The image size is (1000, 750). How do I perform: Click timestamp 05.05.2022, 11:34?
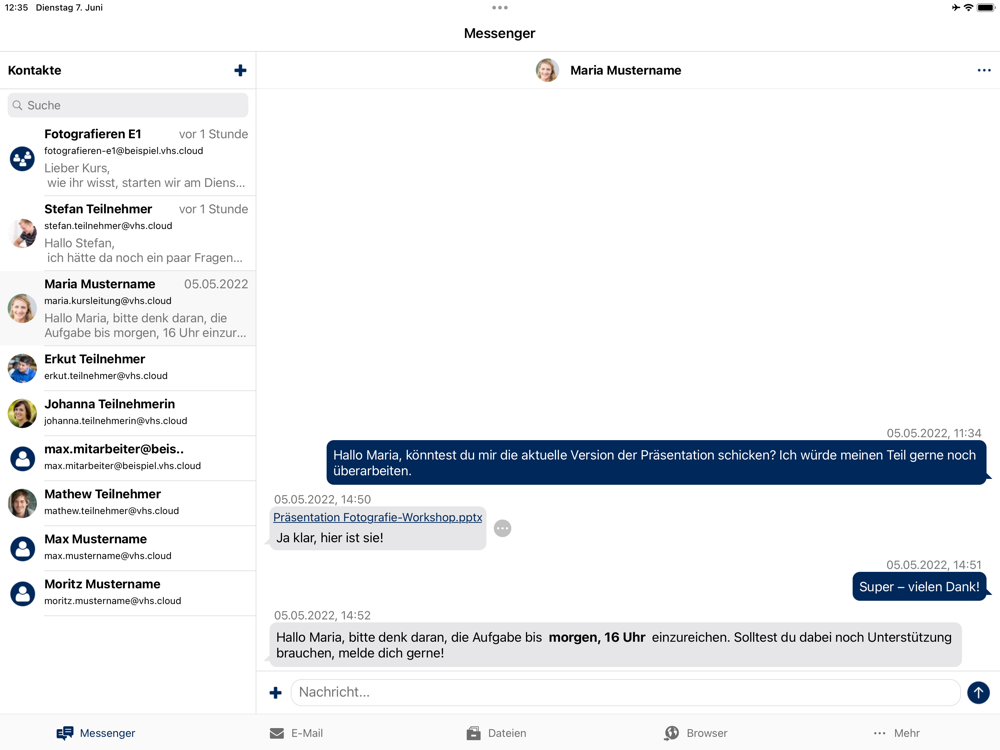point(934,433)
